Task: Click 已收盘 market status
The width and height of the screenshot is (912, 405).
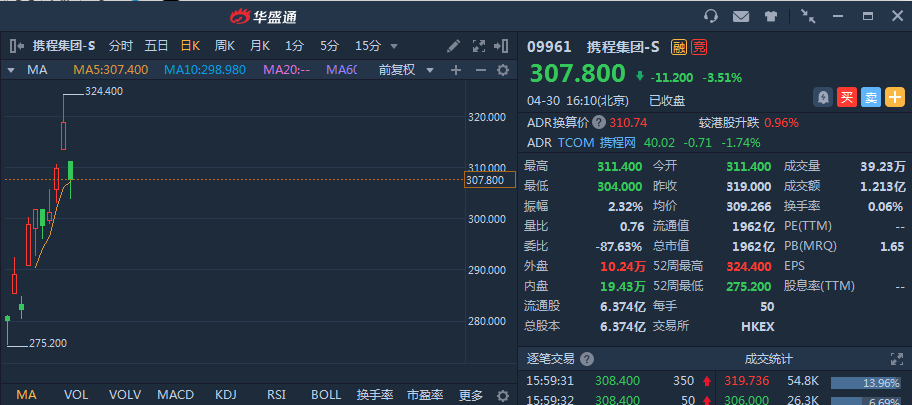Action: (x=667, y=101)
